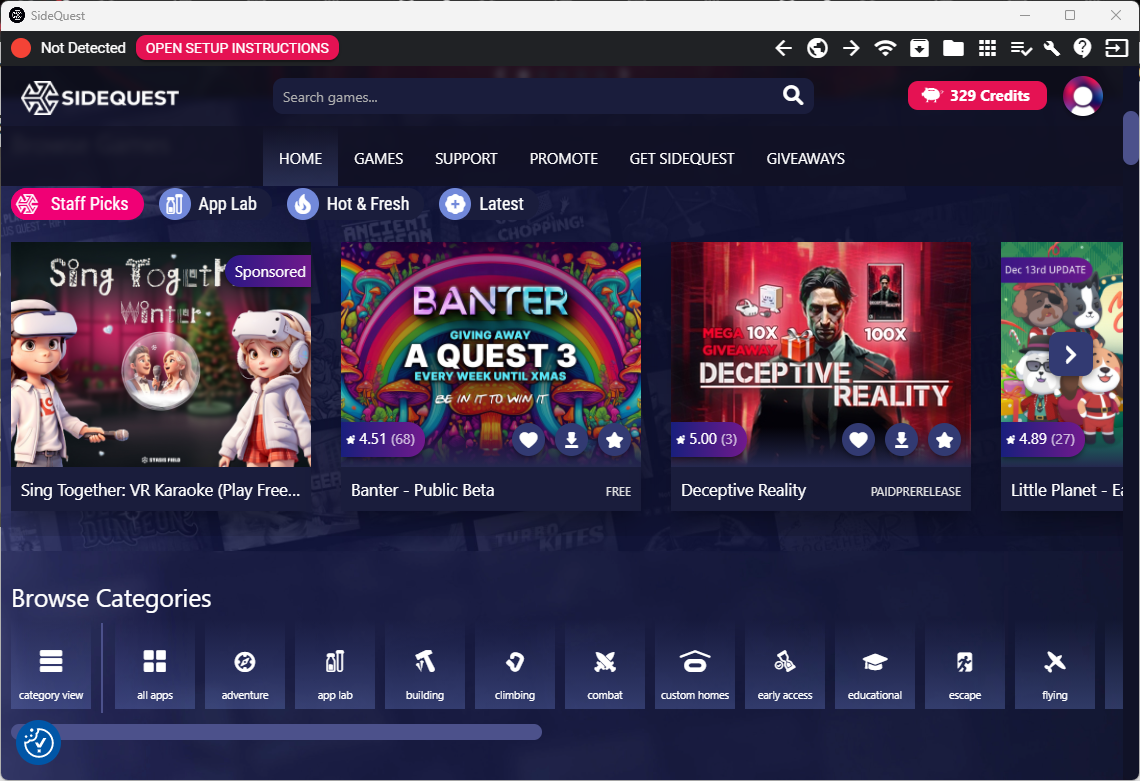Viewport: 1140px width, 781px height.
Task: Click the red Not Detected status indicator
Action: [21, 48]
